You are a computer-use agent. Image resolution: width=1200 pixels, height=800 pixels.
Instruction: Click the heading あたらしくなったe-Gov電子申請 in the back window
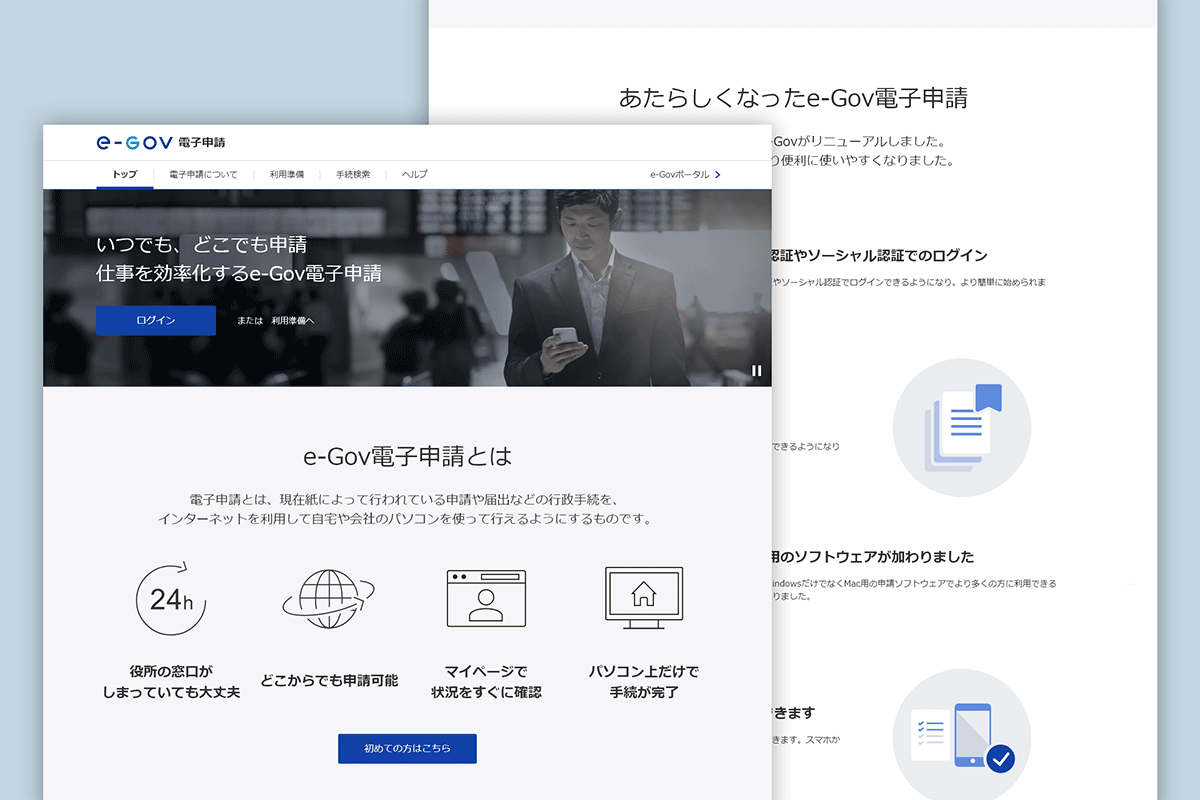point(793,98)
